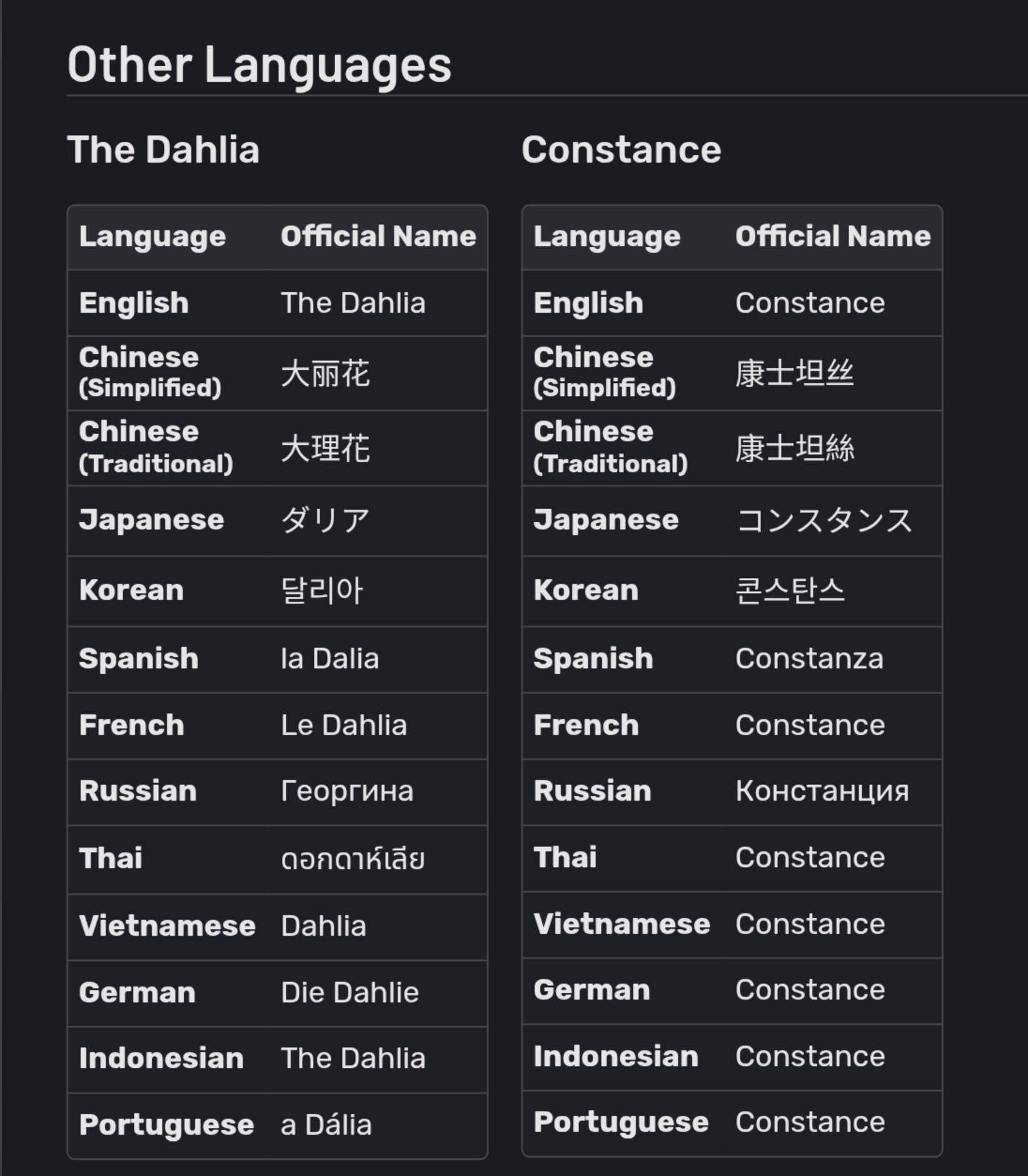The image size is (1028, 1176).
Task: Click the Traditional Chinese name 康士坦絲
Action: coord(795,449)
